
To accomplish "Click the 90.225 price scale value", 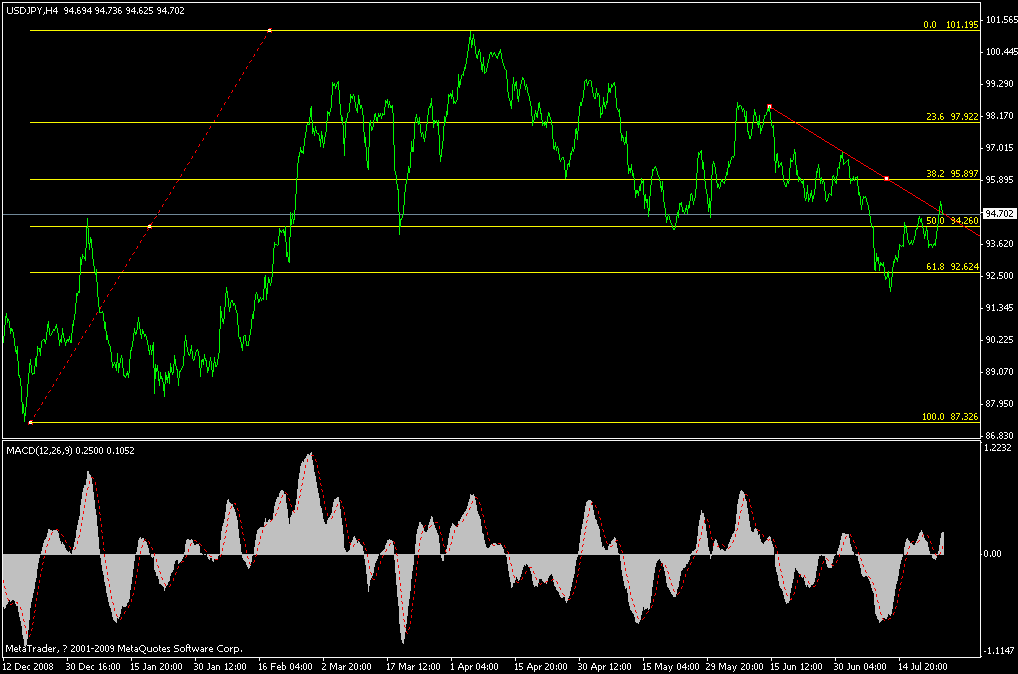I will point(1000,340).
